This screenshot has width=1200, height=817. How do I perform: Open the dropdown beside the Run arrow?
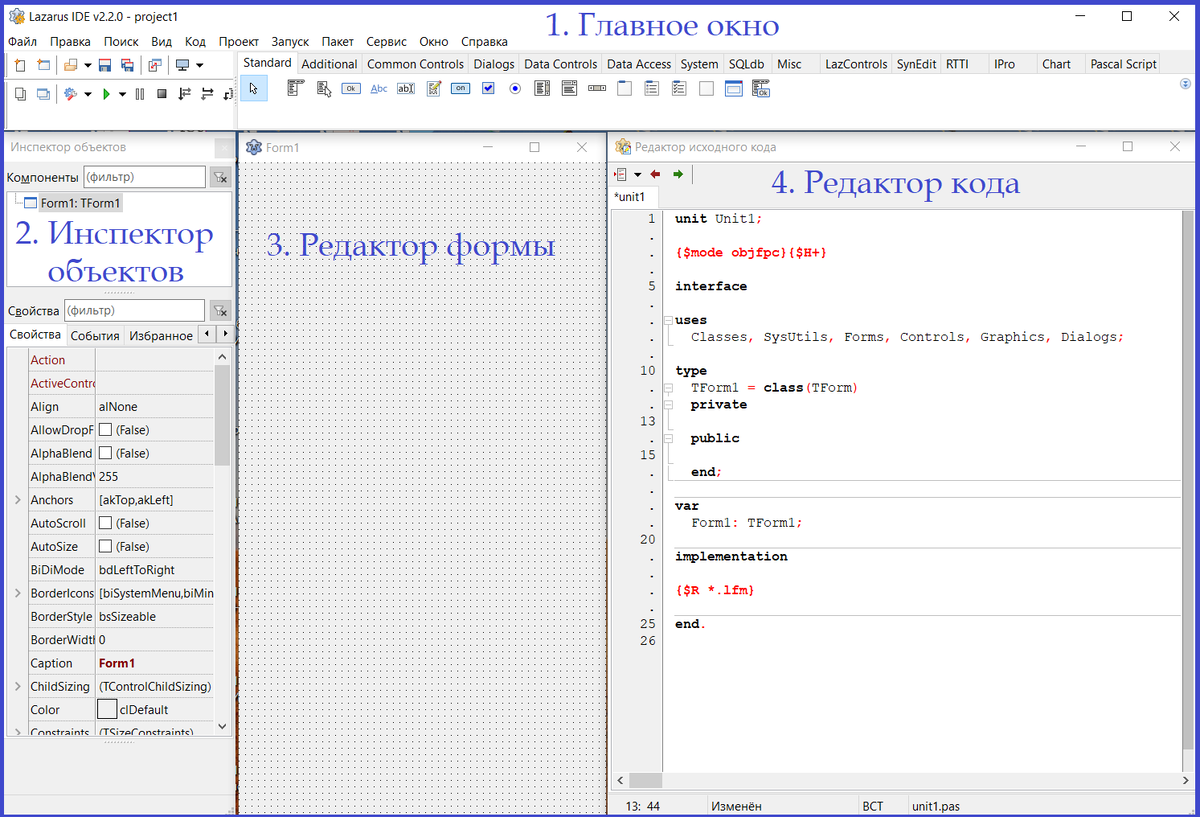pyautogui.click(x=122, y=94)
